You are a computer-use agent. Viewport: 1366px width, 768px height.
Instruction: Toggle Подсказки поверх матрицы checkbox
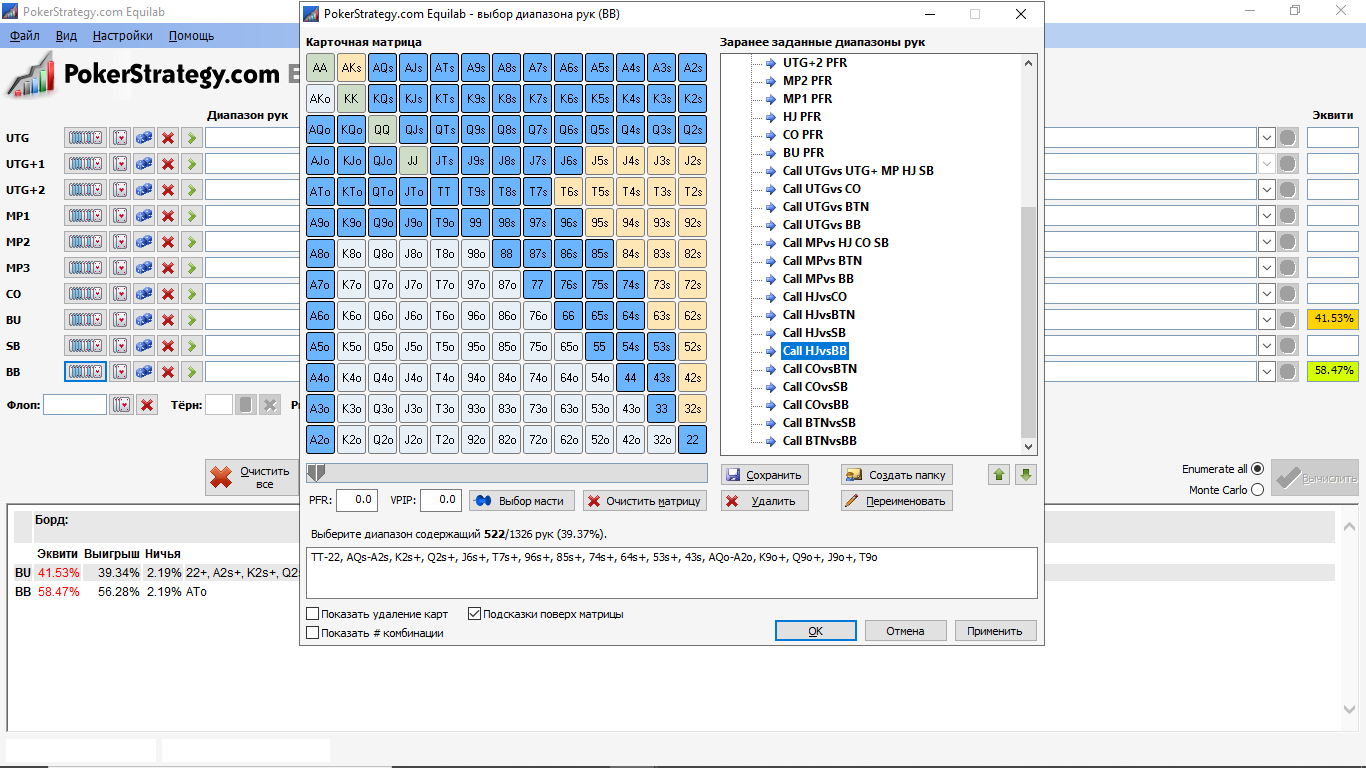(x=474, y=614)
